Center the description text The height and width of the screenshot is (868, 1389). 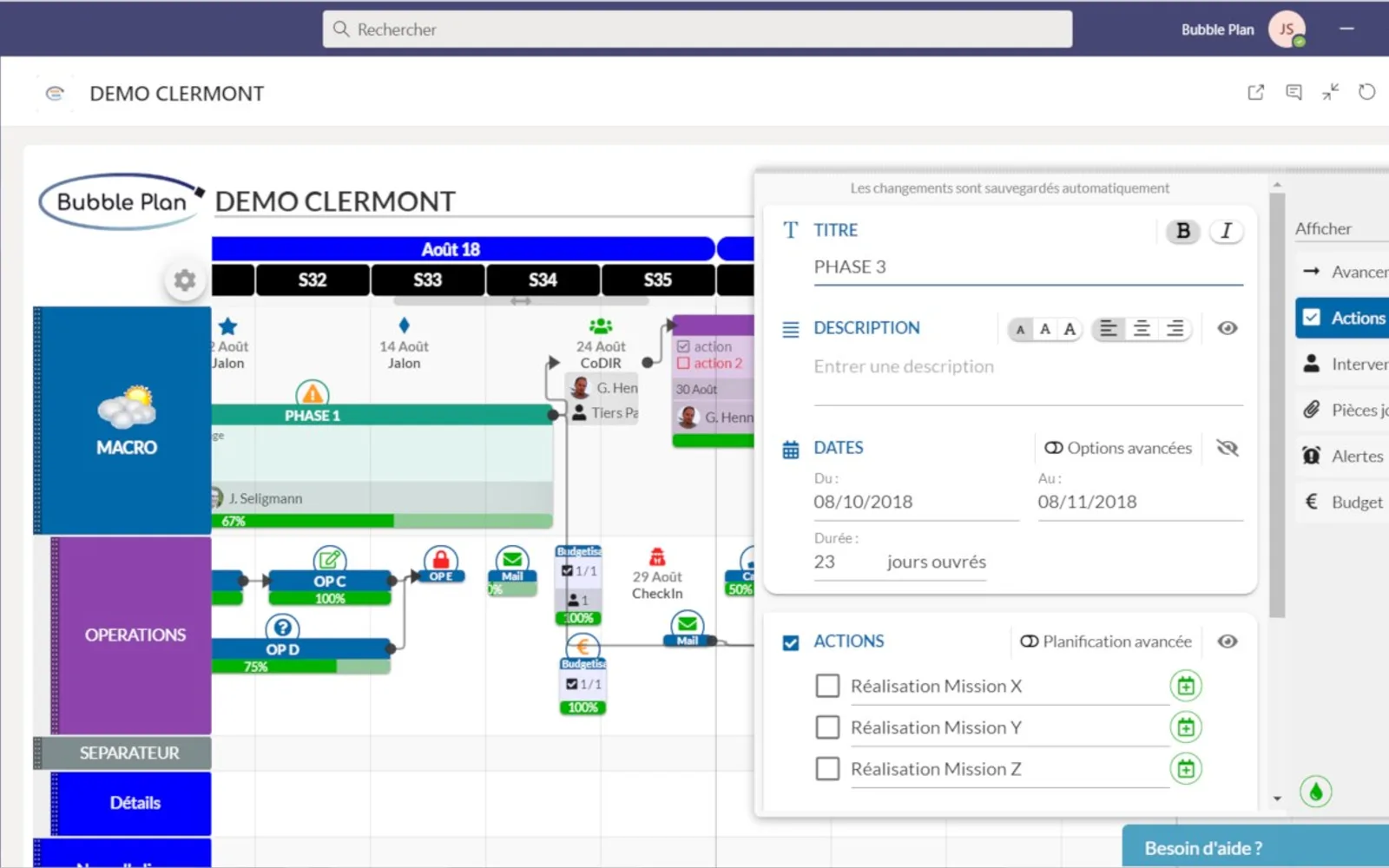[1142, 328]
